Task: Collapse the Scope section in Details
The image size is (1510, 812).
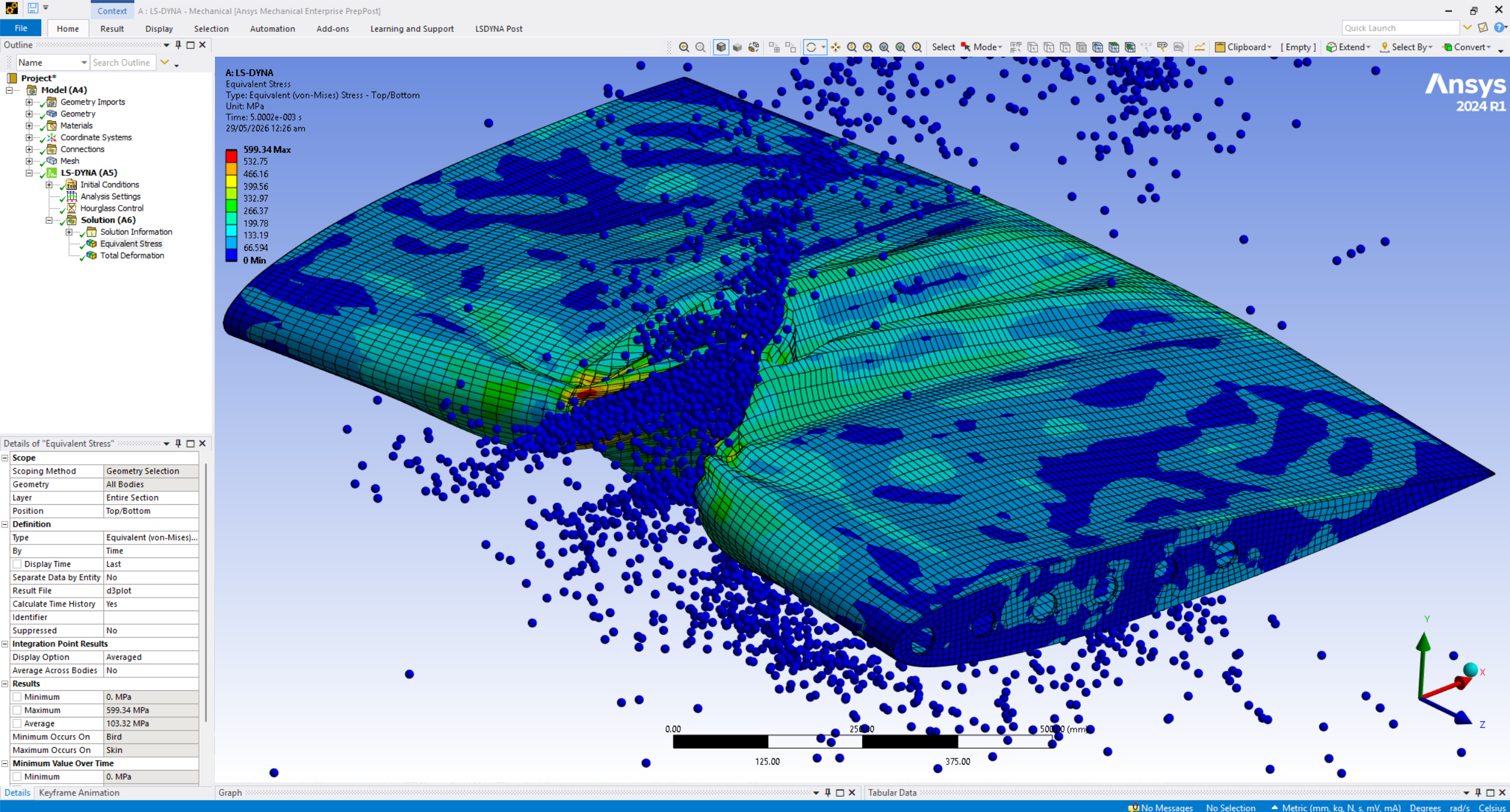Action: tap(5, 458)
